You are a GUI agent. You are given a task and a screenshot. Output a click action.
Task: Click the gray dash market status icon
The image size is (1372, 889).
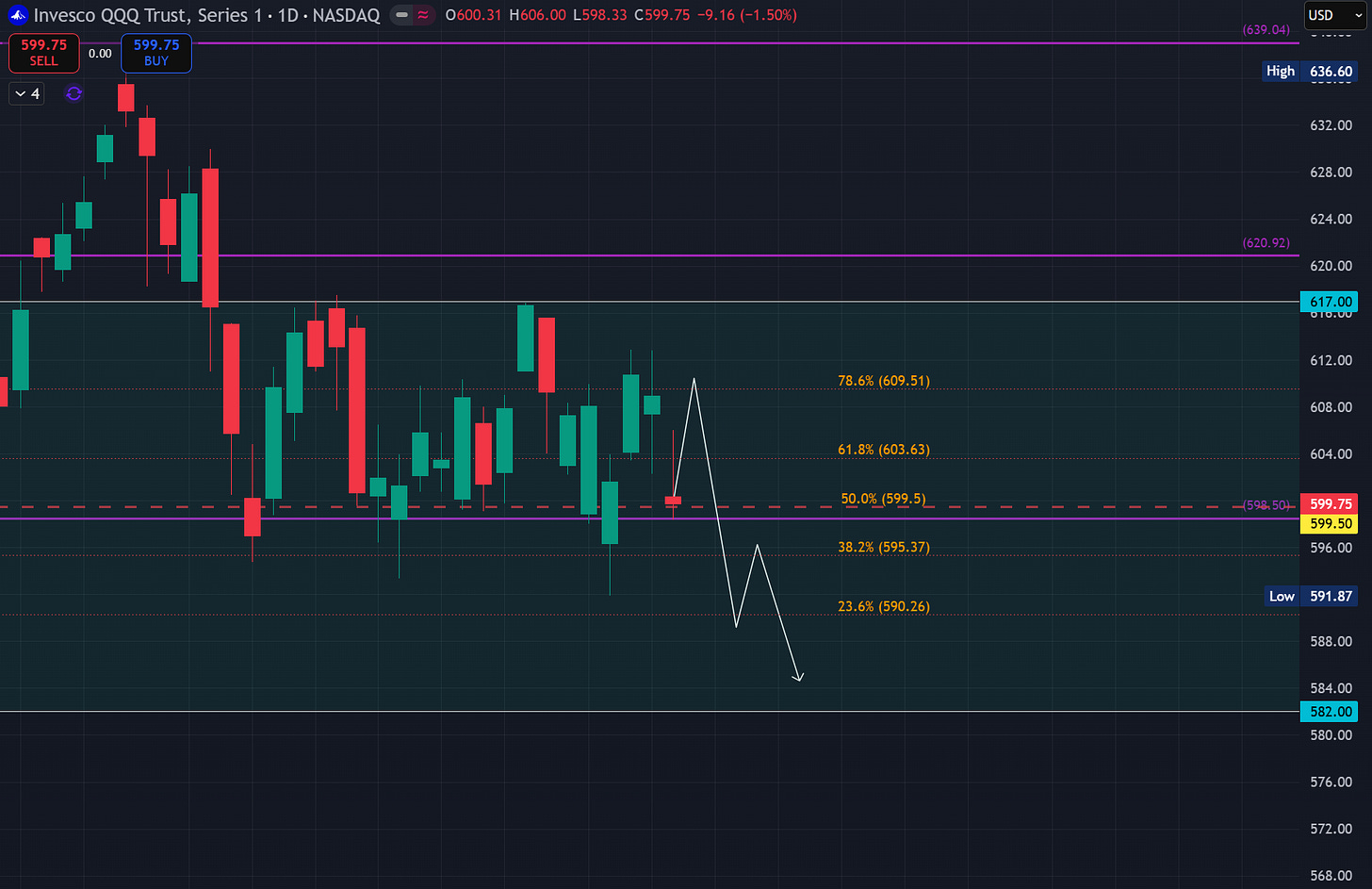402,15
